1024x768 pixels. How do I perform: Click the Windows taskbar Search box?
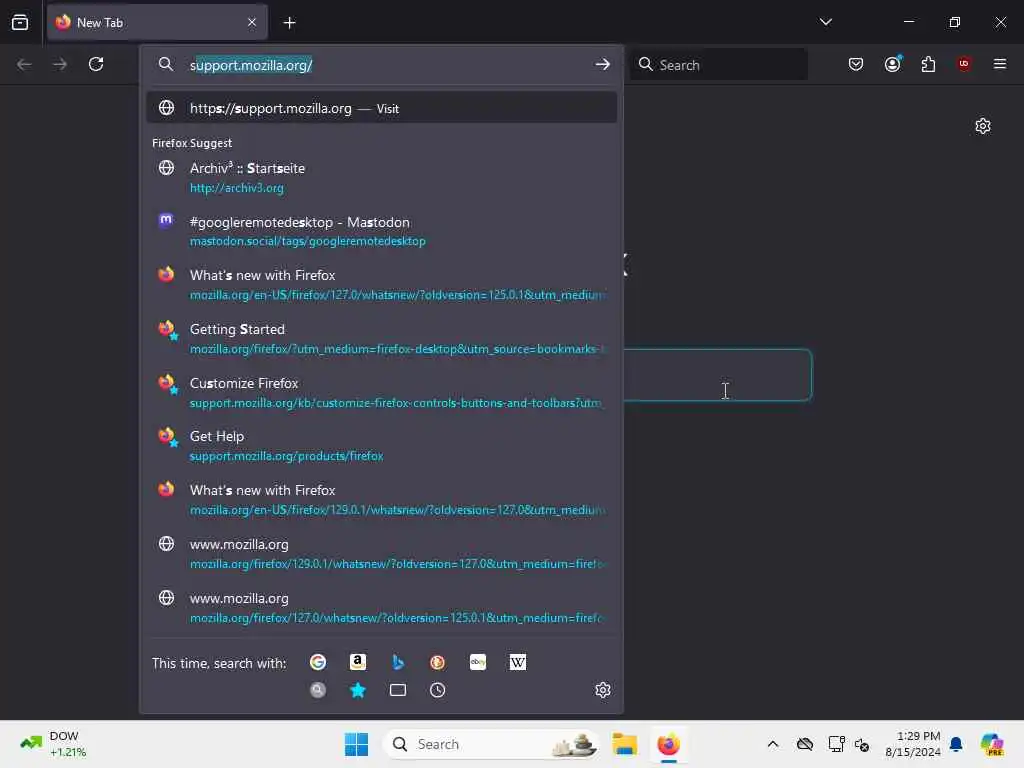[x=490, y=744]
